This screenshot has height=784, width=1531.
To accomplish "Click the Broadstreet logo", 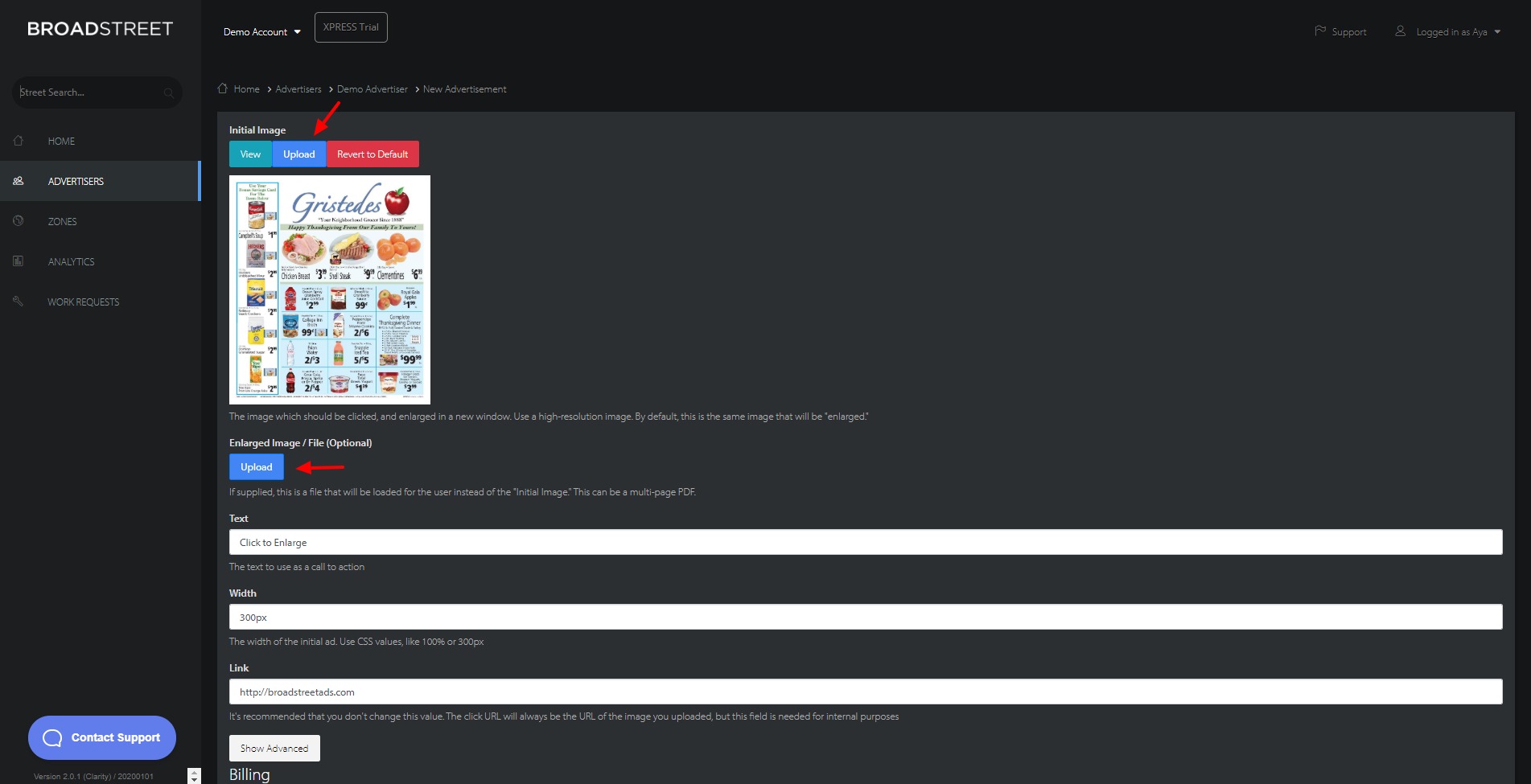I will tap(100, 29).
